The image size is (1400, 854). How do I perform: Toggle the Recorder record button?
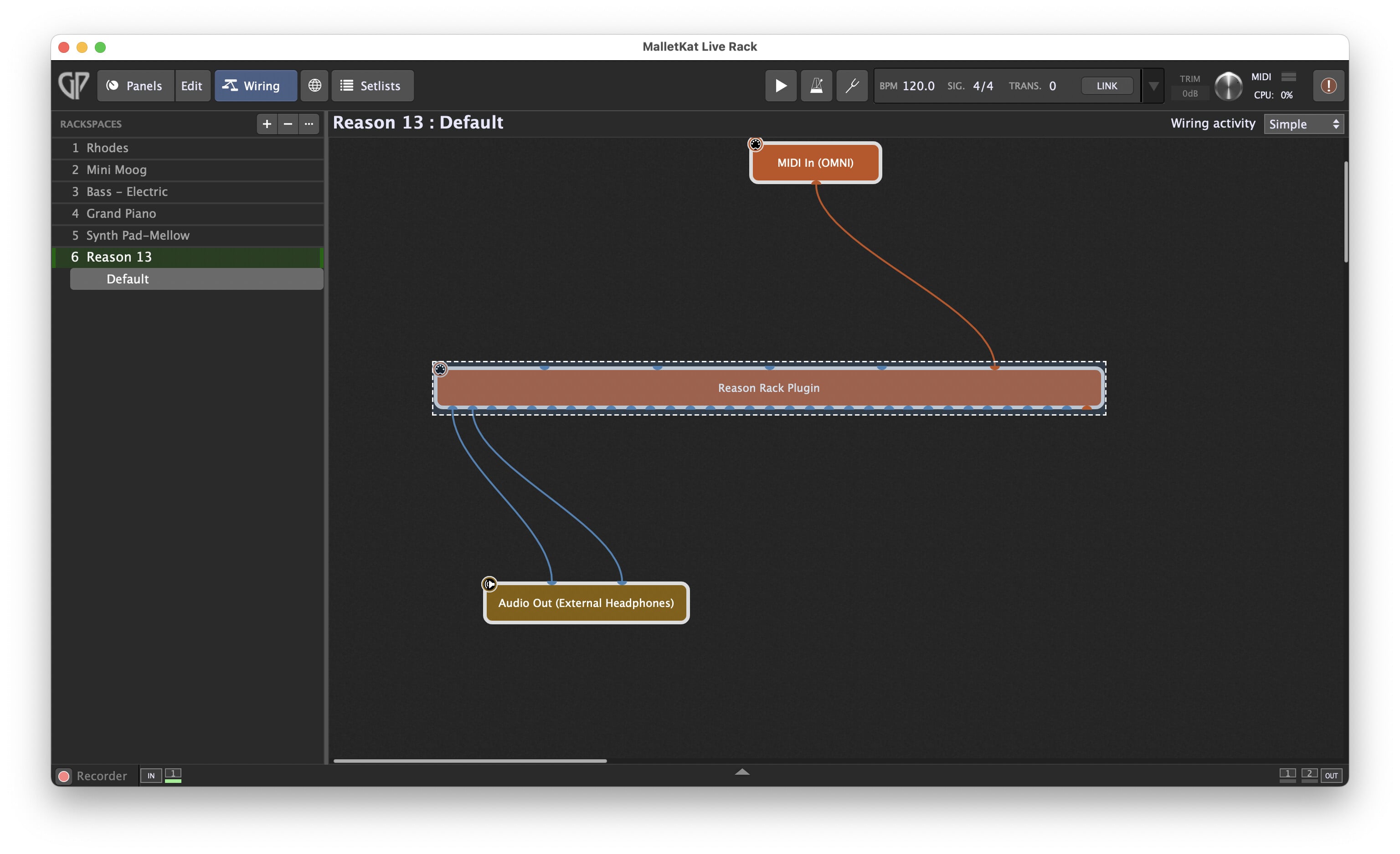[64, 776]
